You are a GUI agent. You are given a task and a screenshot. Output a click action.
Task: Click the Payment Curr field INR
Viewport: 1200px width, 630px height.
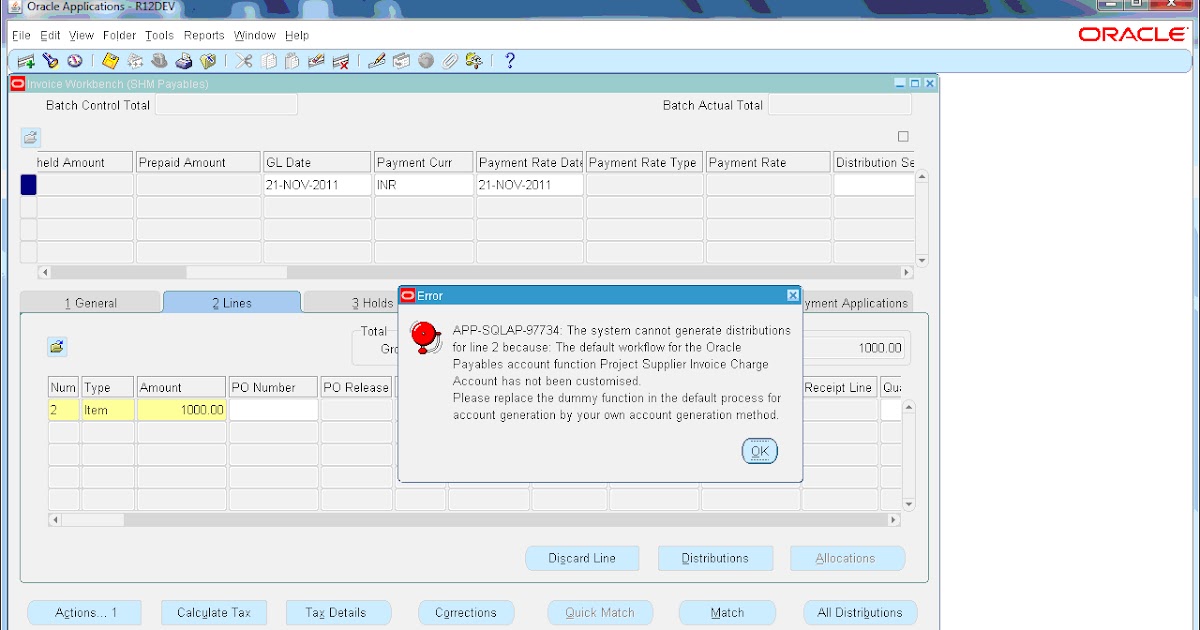tap(423, 185)
